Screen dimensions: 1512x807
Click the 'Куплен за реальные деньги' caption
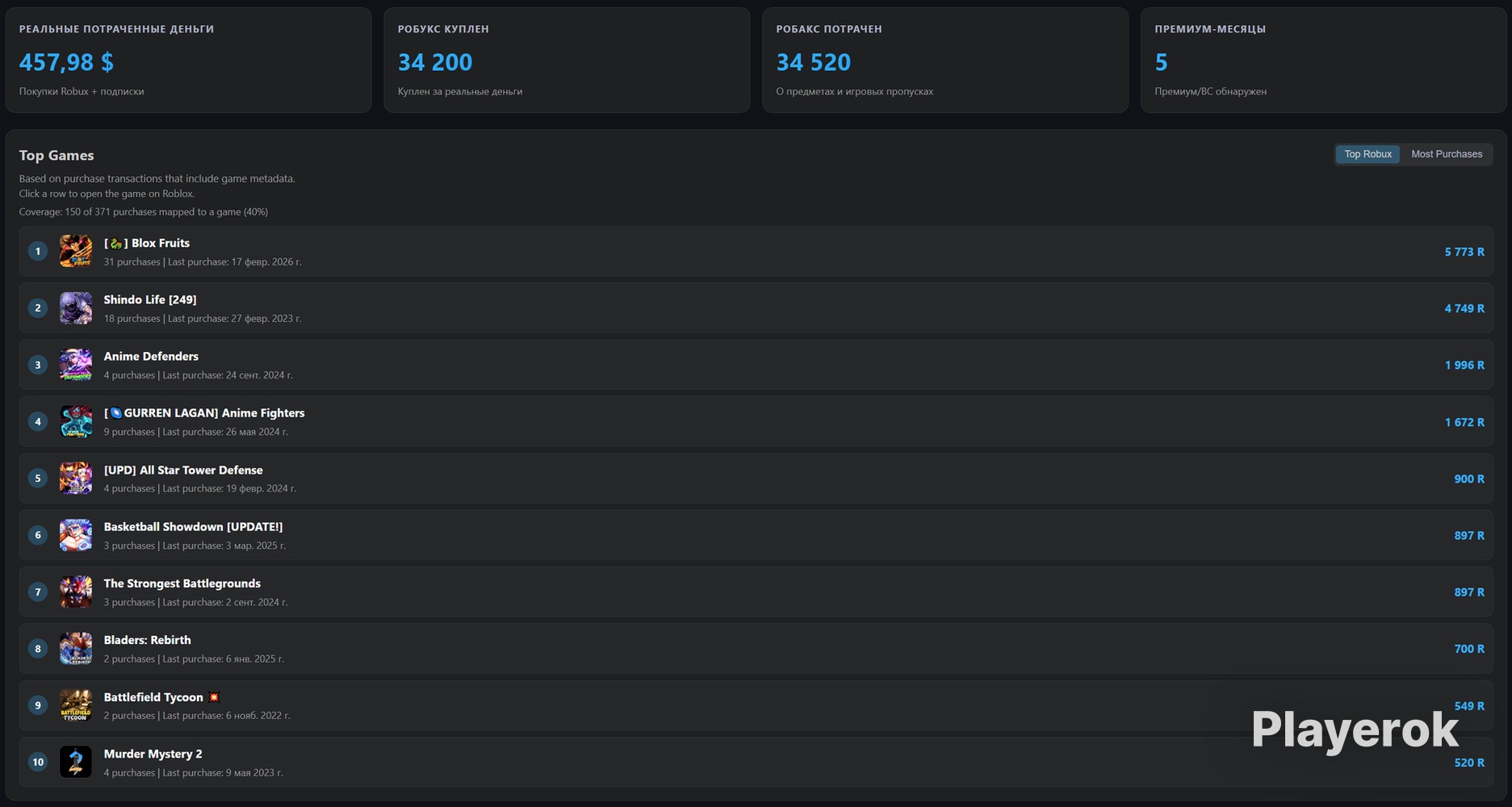pos(460,91)
